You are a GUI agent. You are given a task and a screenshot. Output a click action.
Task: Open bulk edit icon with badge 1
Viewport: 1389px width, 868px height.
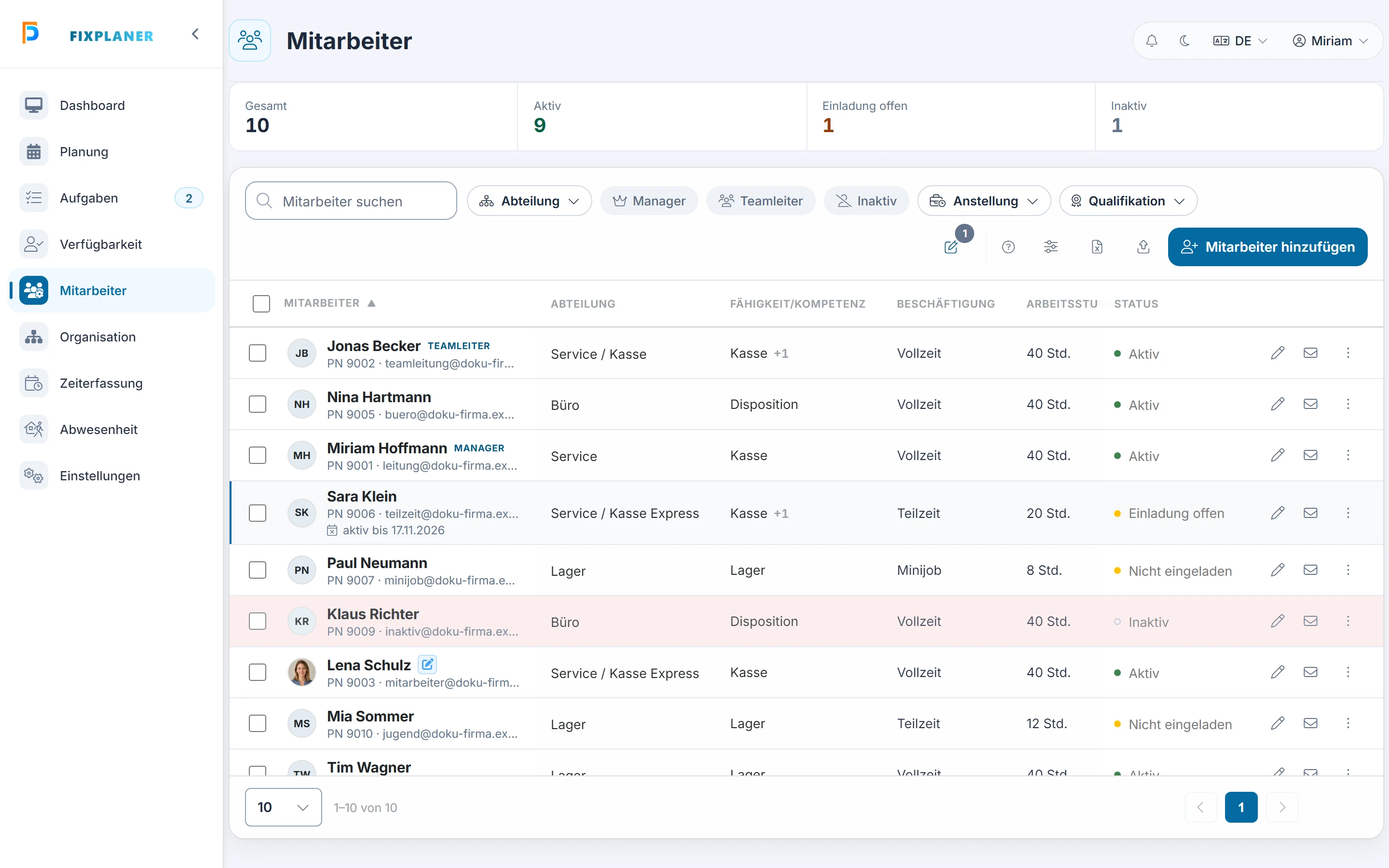pyautogui.click(x=952, y=247)
